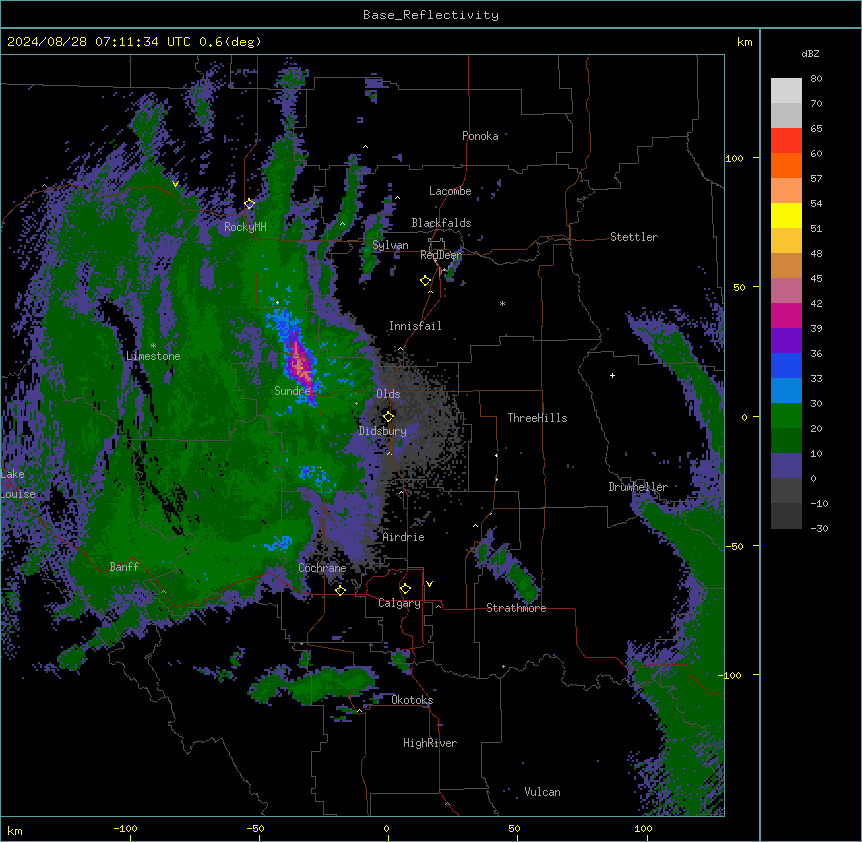
Task: Click the Airdrie city label
Action: pyautogui.click(x=403, y=537)
